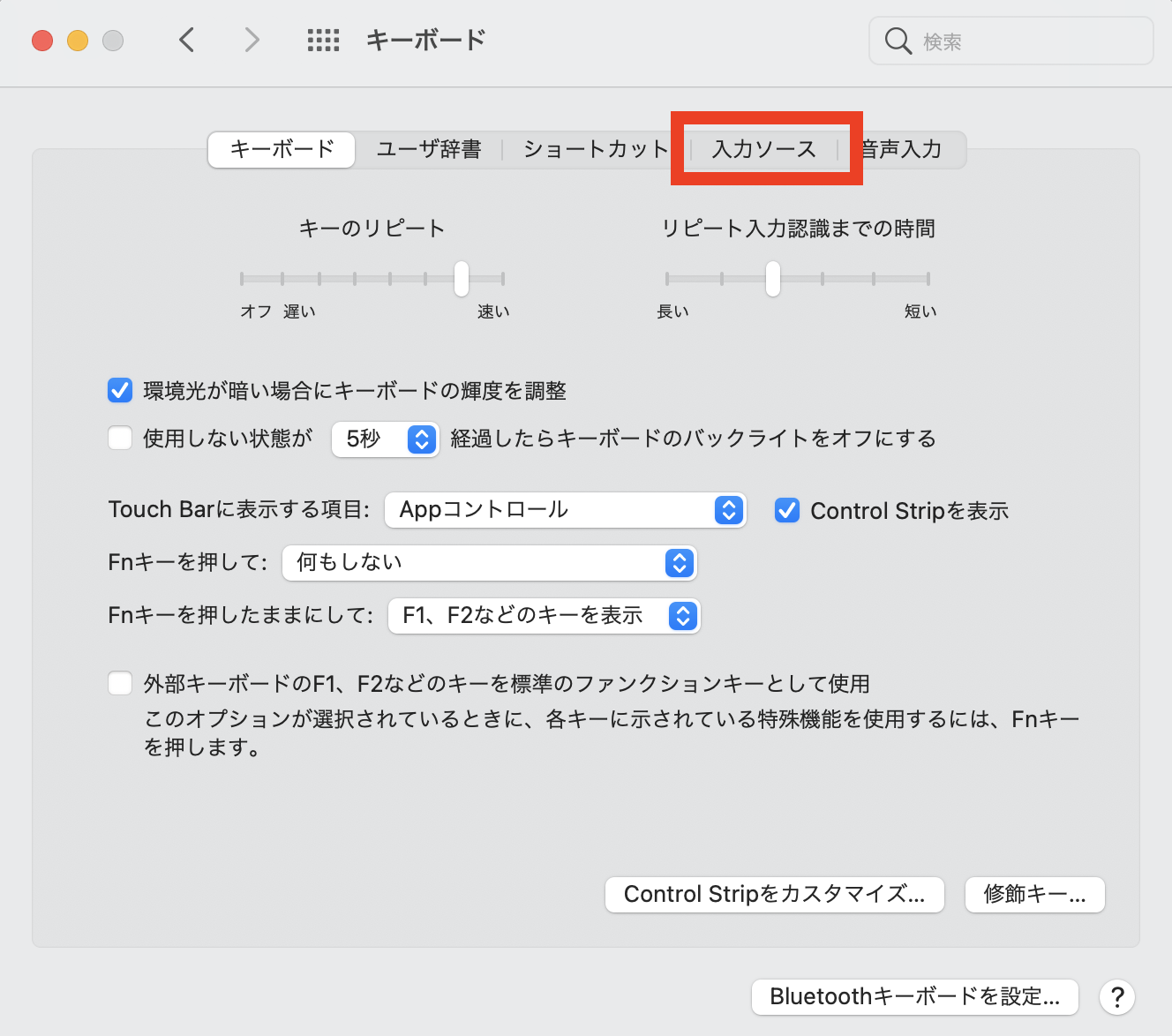This screenshot has width=1172, height=1036.
Task: Enable the keyboard backlight timeout checkbox
Action: coord(120,438)
